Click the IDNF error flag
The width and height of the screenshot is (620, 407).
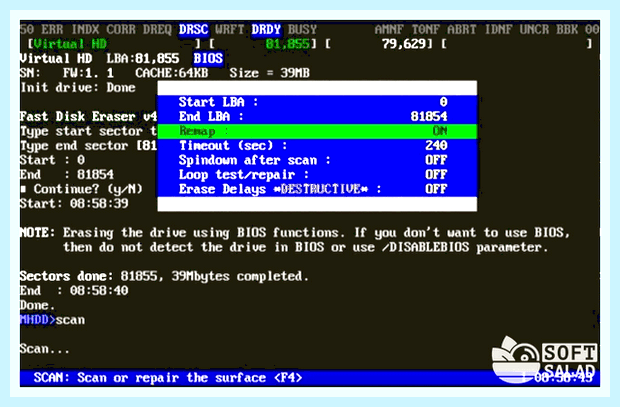point(498,29)
